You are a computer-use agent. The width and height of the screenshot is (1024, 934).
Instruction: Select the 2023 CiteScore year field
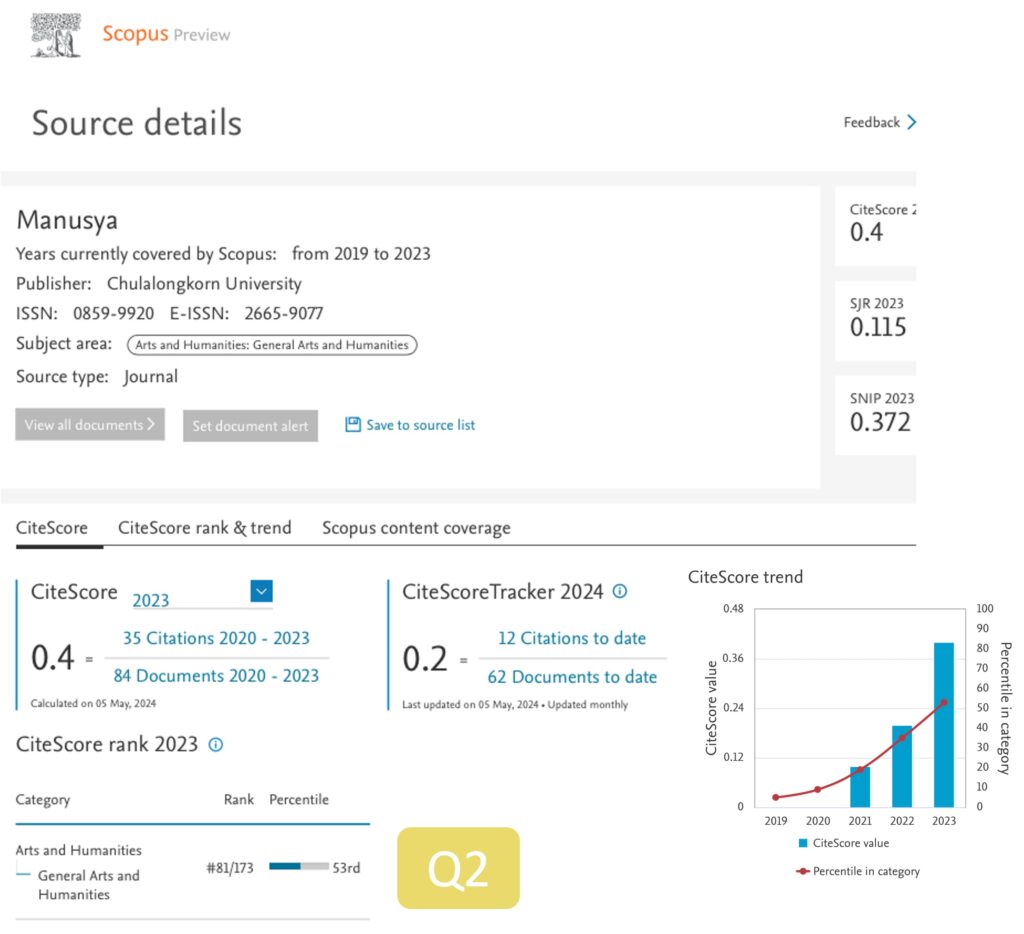click(202, 599)
